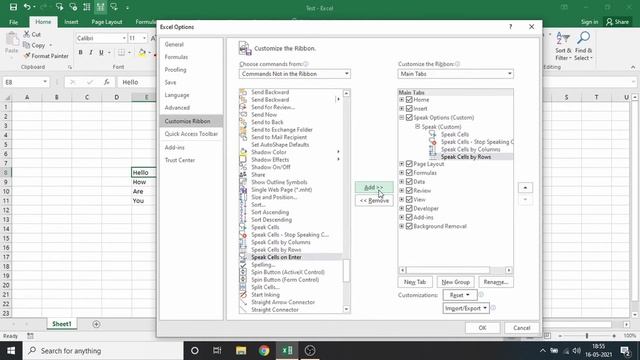Uncheck the Review tab checkbox
The image size is (640, 360).
pos(409,191)
